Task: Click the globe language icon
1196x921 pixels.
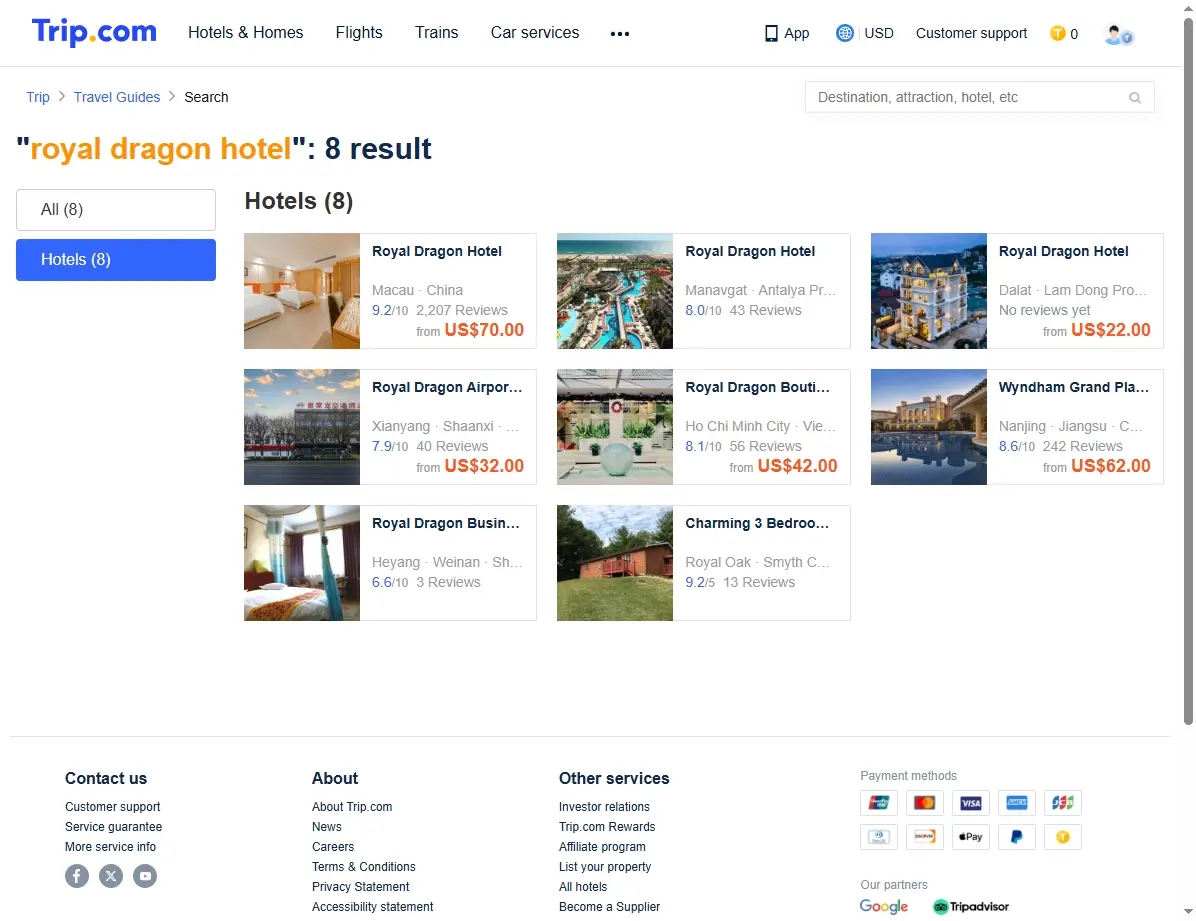Action: pos(844,33)
